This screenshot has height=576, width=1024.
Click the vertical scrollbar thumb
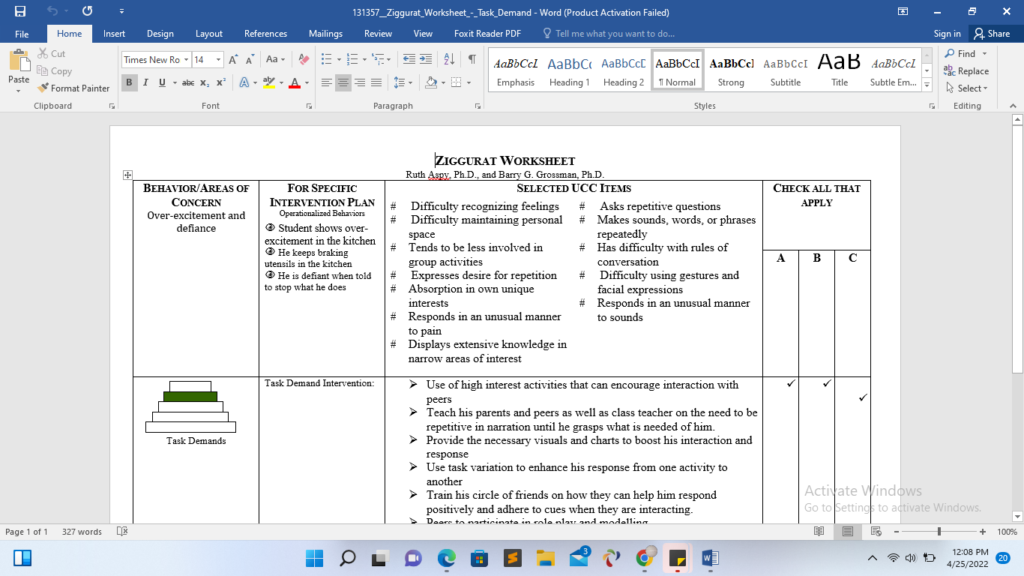point(1017,249)
